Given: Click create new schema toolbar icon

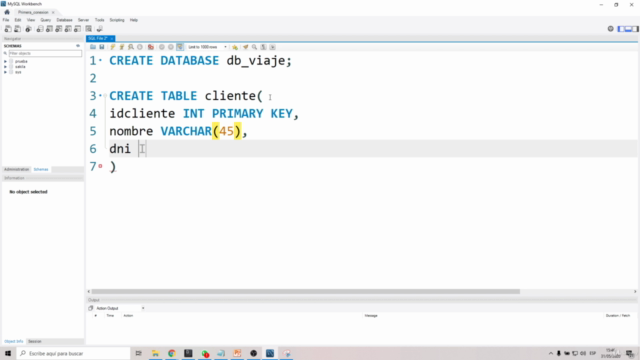Looking at the screenshot, I should pyautogui.click(x=40, y=29).
